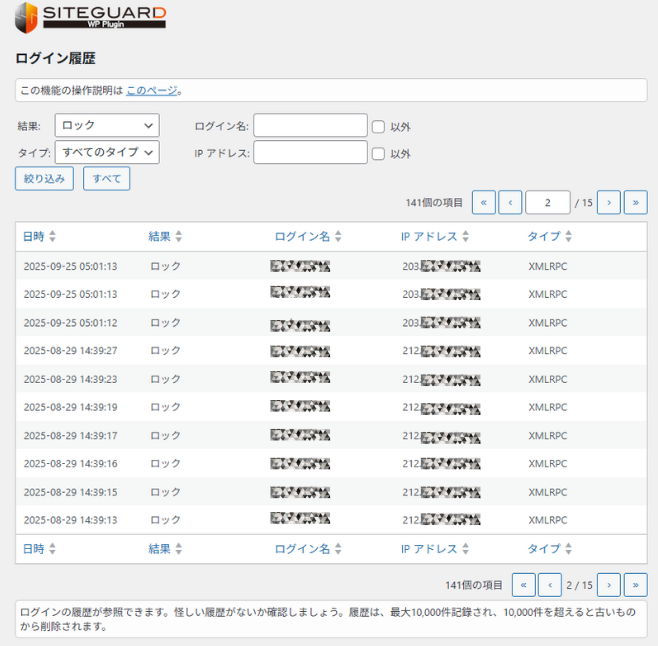Sort by 日時 column in table header

pyautogui.click(x=39, y=237)
